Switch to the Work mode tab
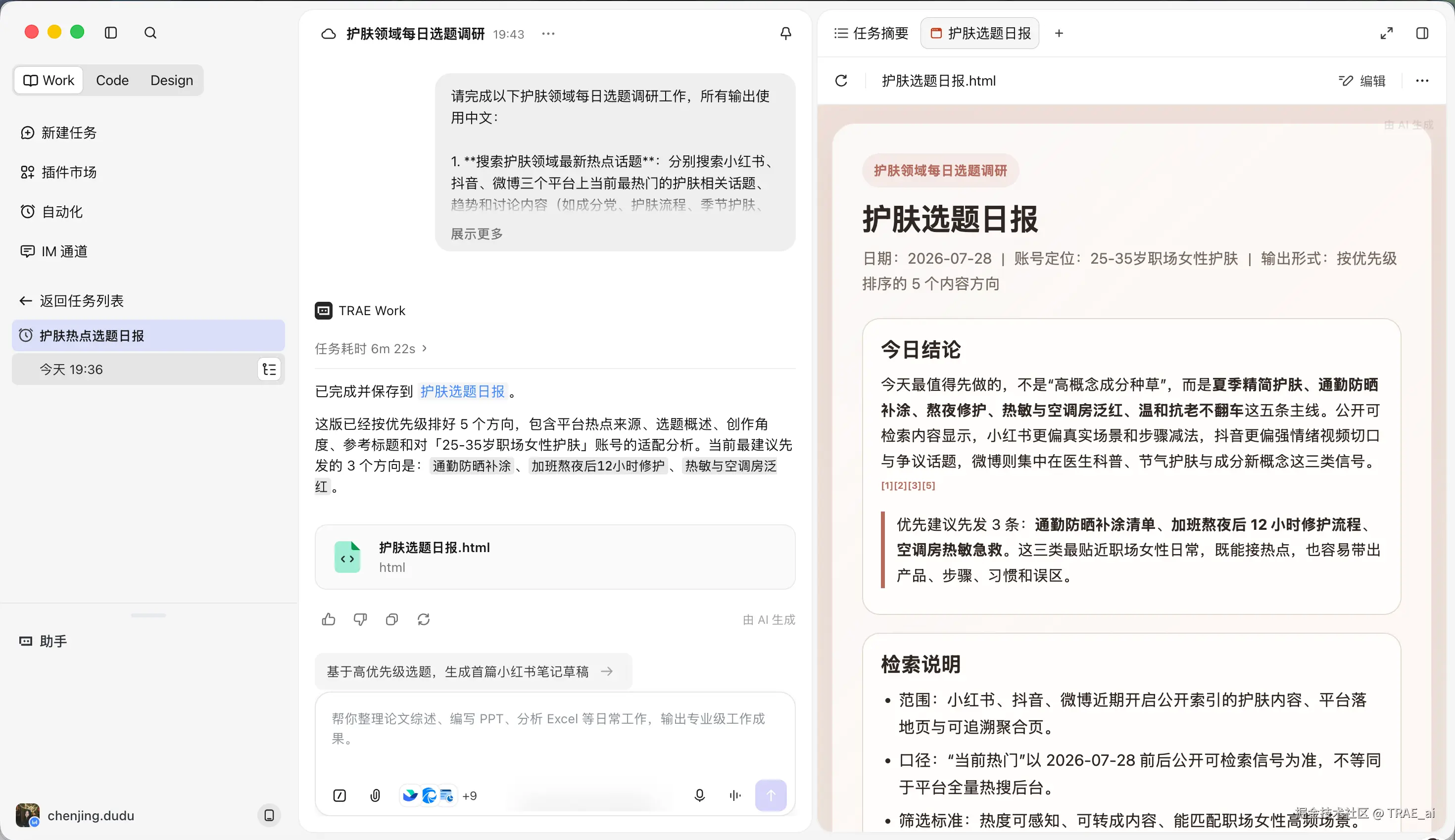This screenshot has width=1455, height=840. coord(49,80)
